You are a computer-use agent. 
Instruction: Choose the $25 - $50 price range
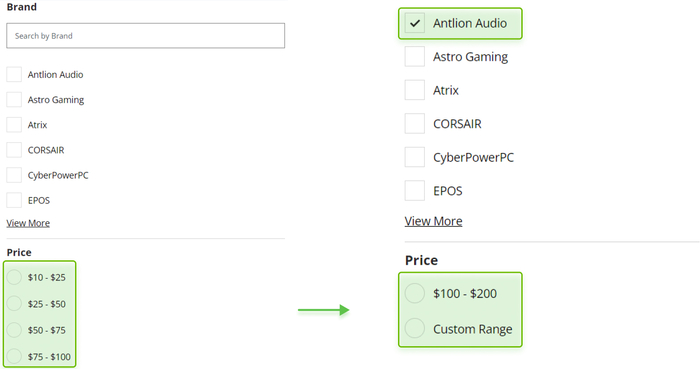(14, 303)
